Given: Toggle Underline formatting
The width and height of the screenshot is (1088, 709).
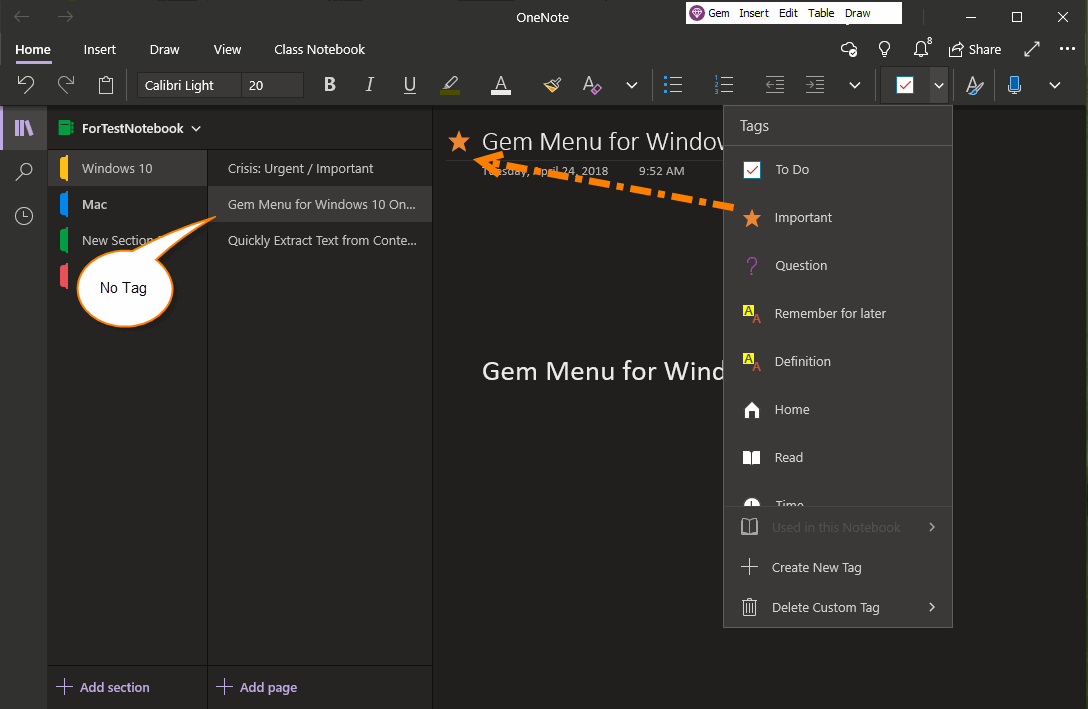Looking at the screenshot, I should 409,85.
